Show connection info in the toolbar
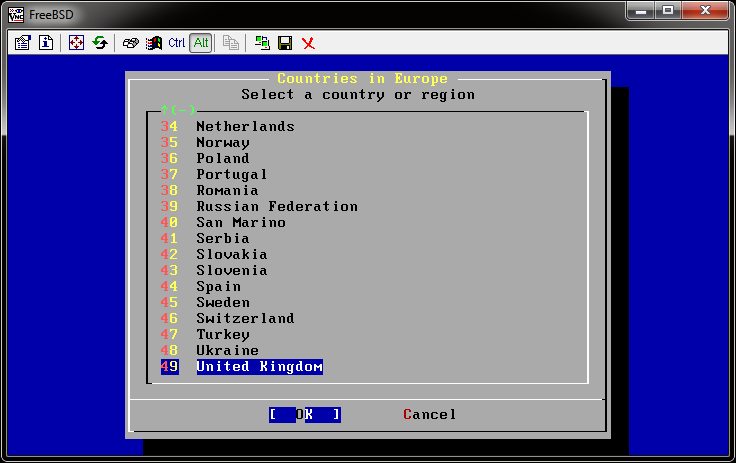The height and width of the screenshot is (463, 736). click(46, 43)
